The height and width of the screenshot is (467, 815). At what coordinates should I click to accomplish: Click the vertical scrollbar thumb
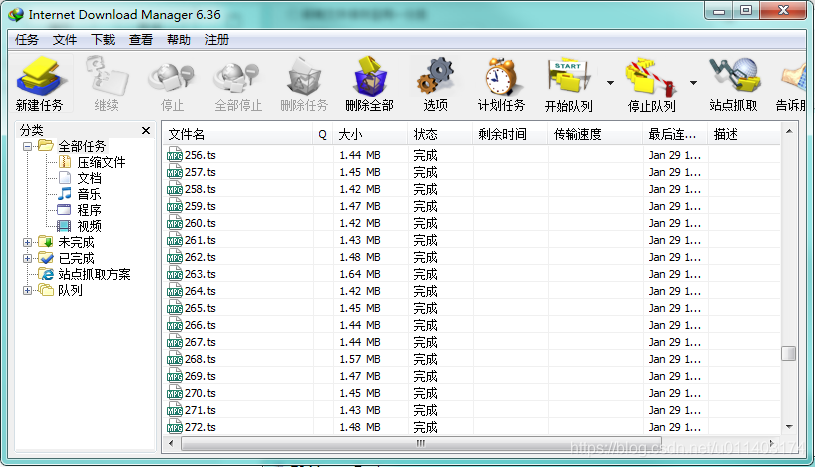click(788, 354)
